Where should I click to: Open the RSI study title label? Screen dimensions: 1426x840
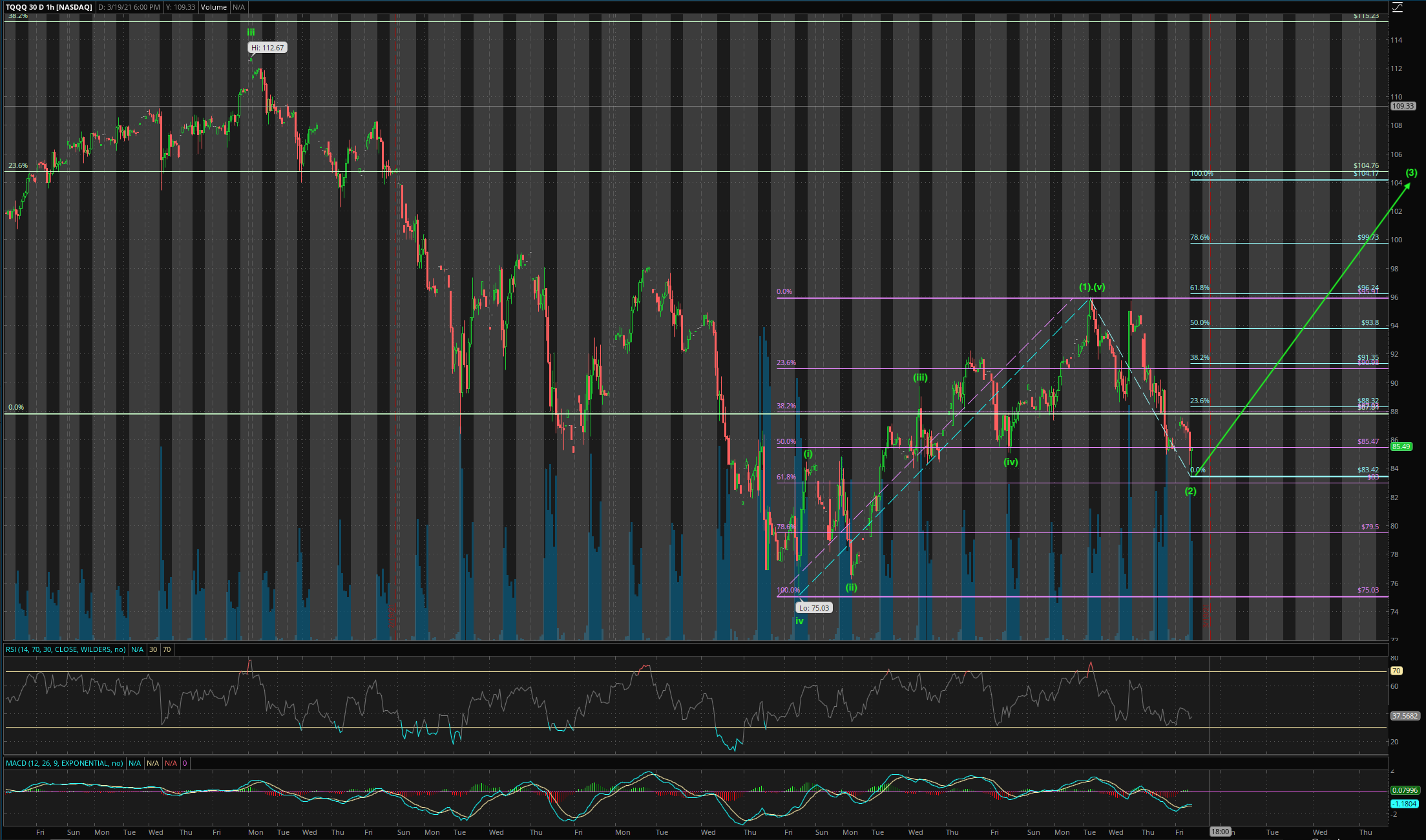(65, 649)
